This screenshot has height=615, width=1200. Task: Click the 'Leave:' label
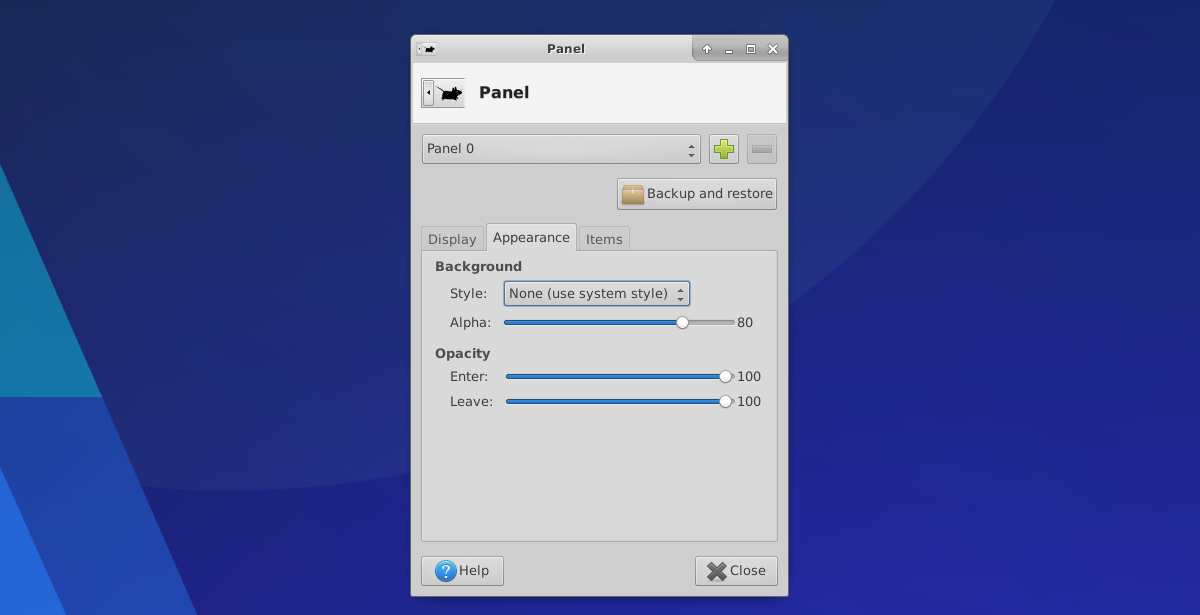(x=471, y=402)
